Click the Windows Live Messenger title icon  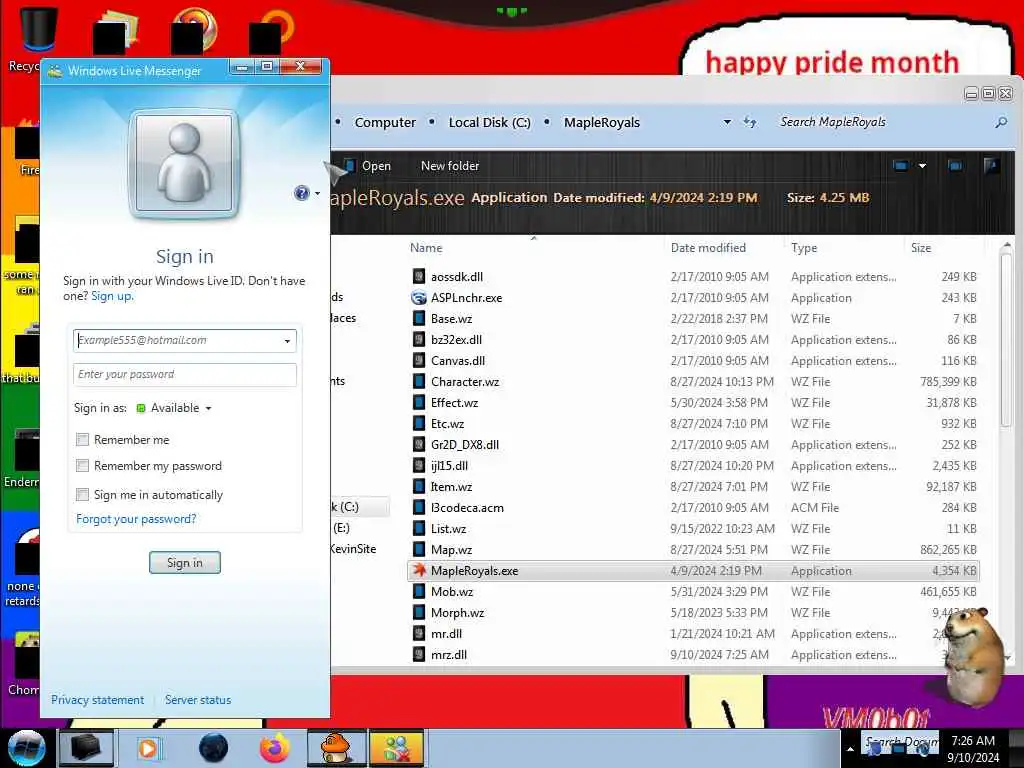(56, 71)
